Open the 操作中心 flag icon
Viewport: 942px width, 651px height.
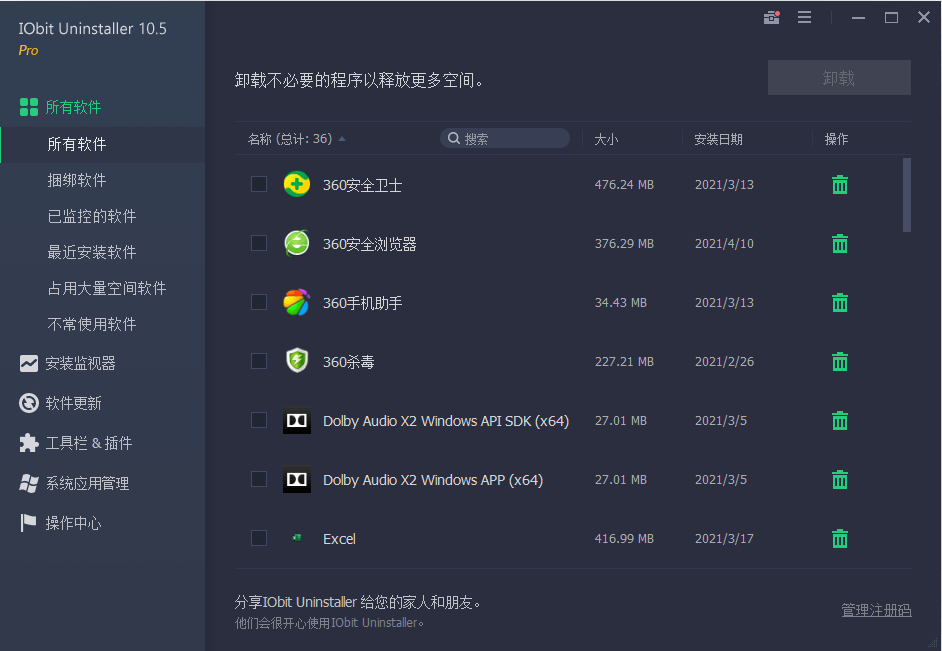[28, 523]
